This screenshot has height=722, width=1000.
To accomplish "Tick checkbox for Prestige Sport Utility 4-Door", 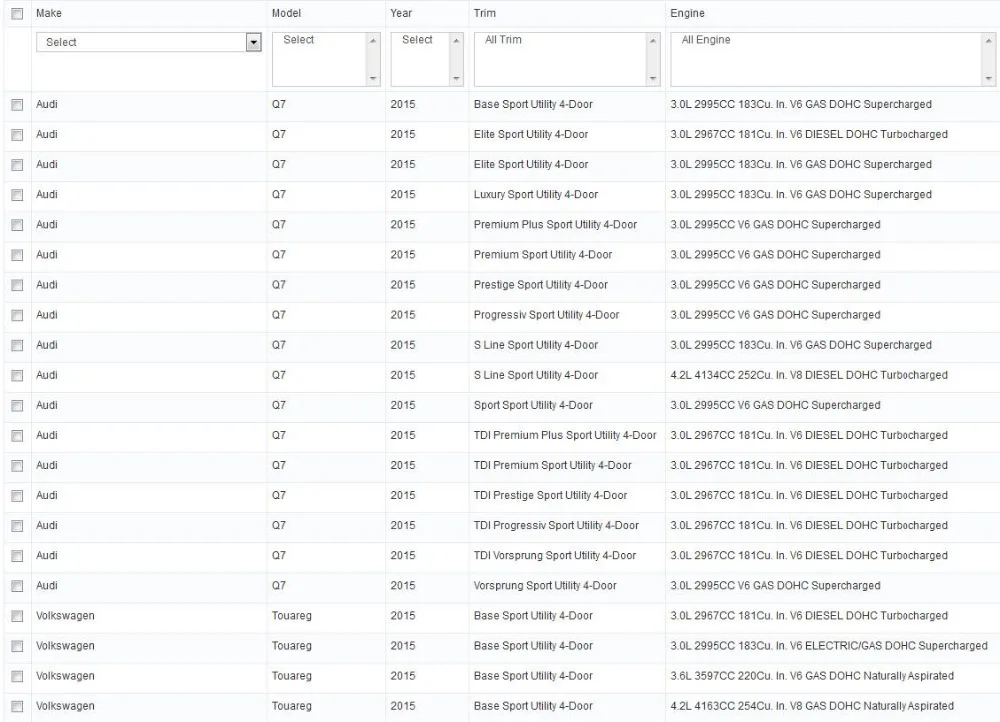I will pos(17,285).
